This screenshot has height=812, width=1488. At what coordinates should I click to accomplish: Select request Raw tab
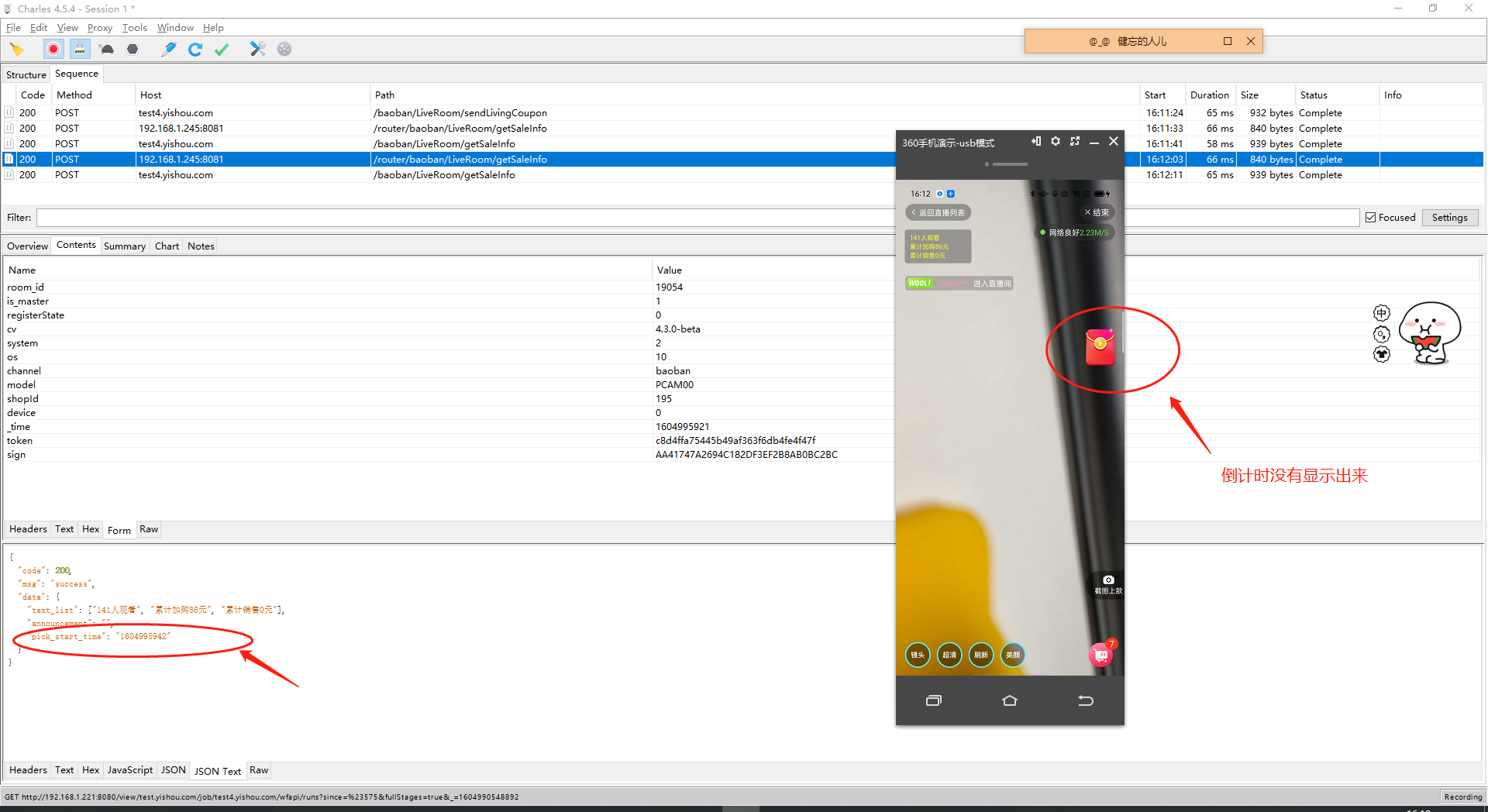[x=149, y=529]
